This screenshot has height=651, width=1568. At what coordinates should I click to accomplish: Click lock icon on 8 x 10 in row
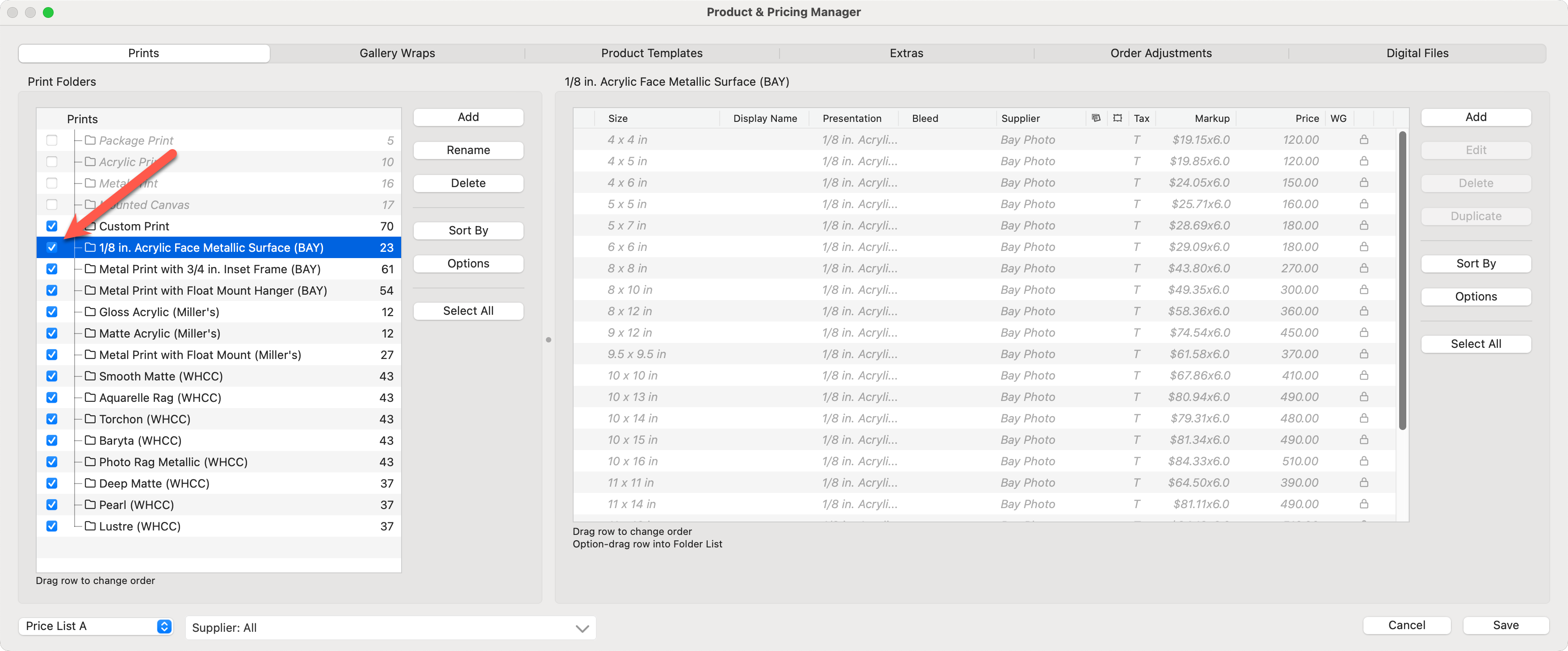pos(1363,290)
